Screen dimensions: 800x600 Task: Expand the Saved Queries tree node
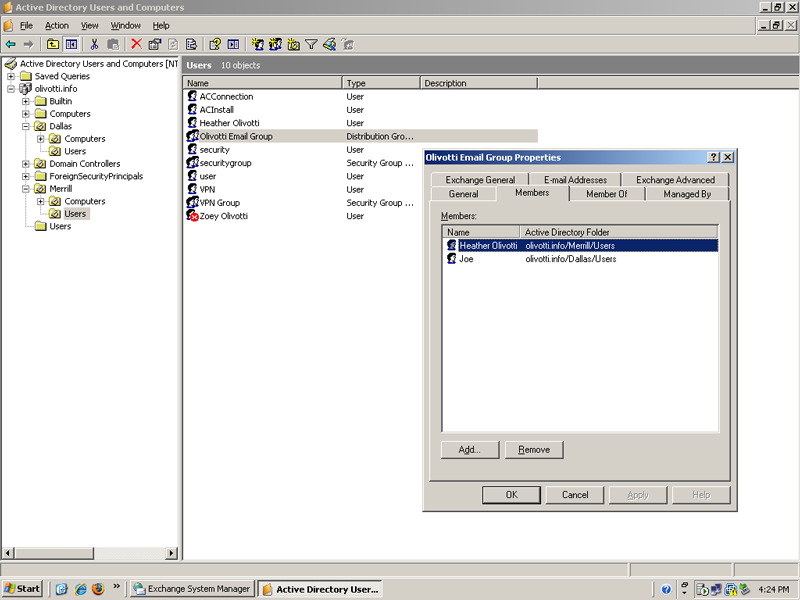pos(11,76)
